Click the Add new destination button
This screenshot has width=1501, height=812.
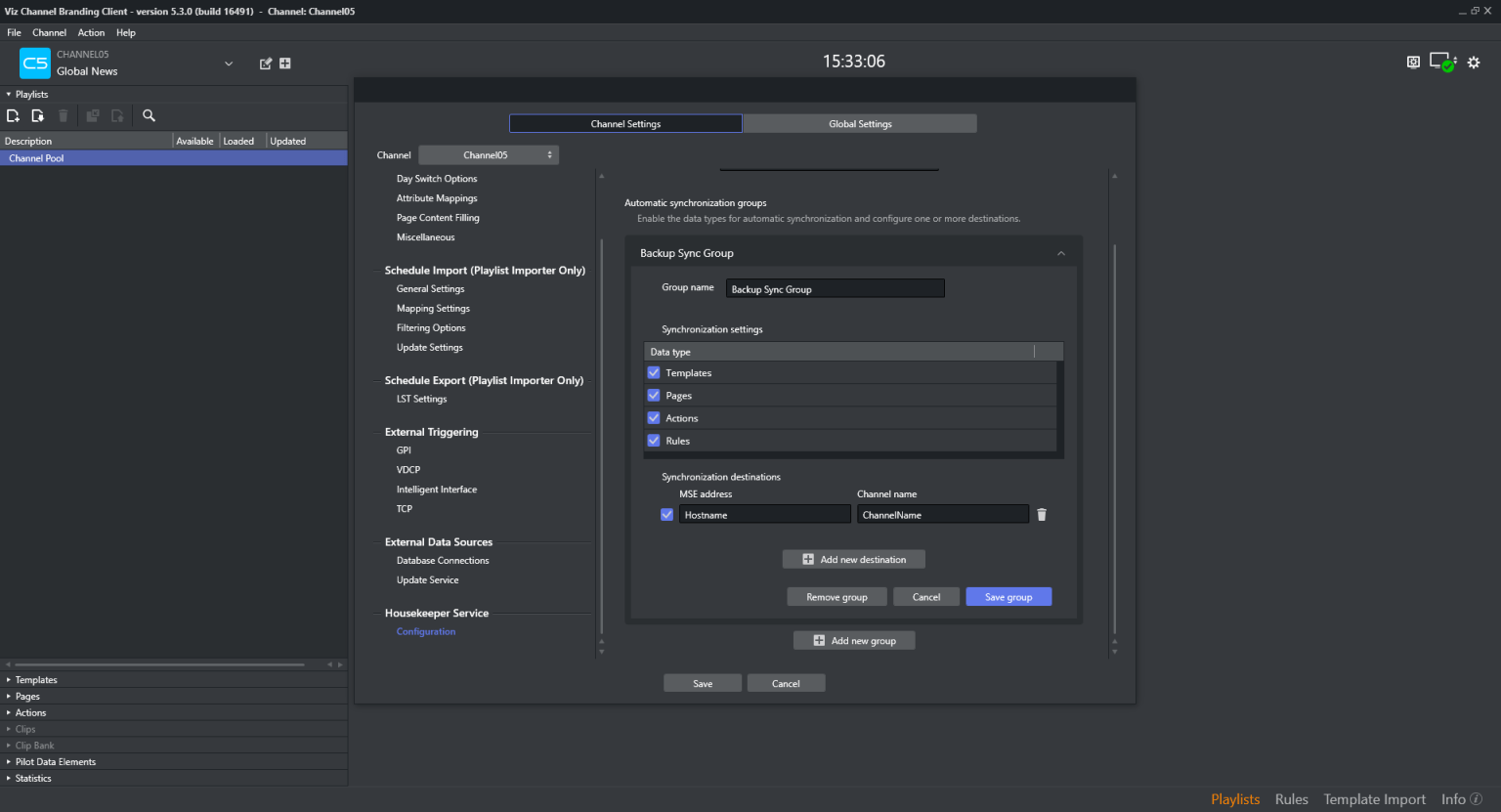[853, 560]
